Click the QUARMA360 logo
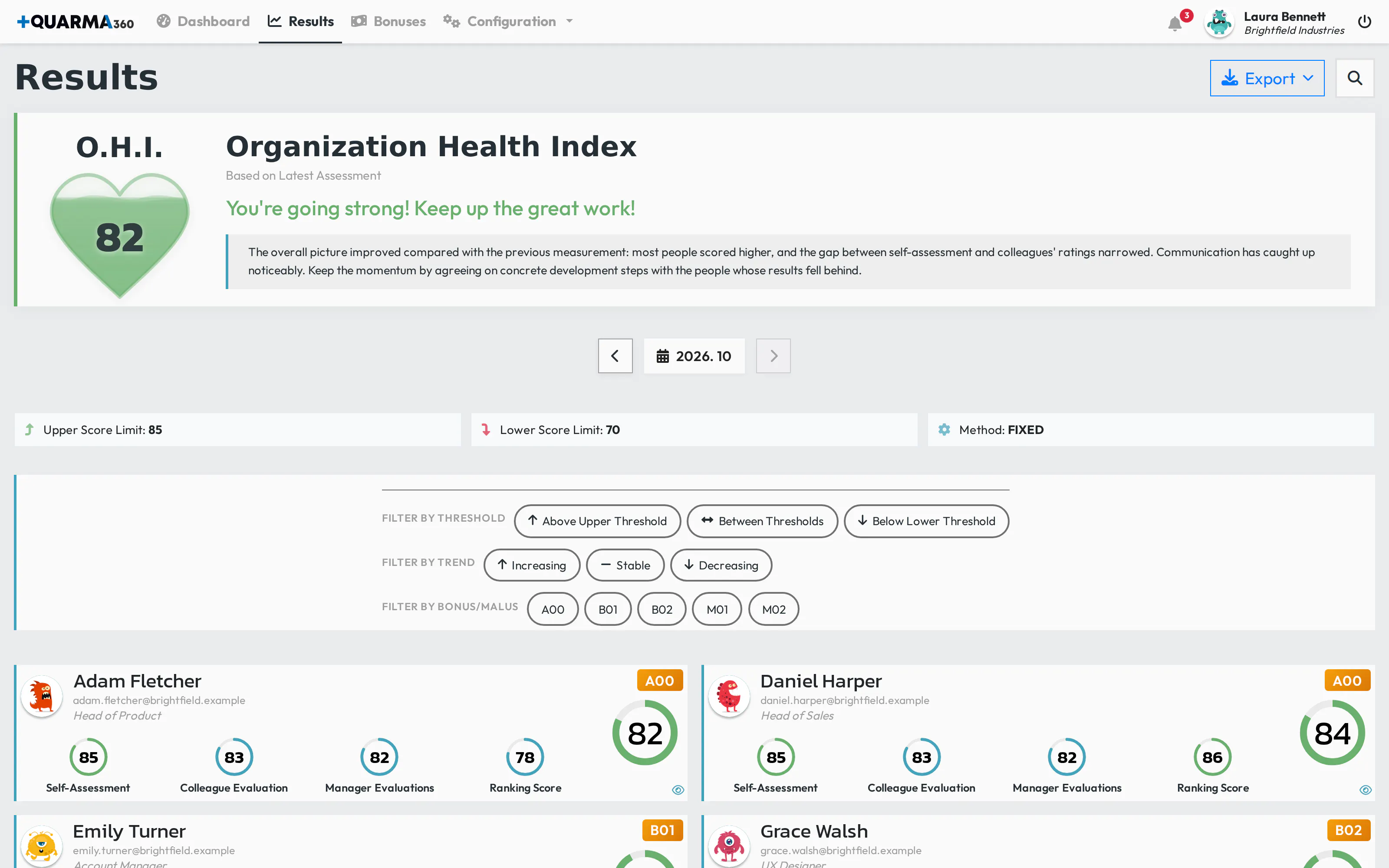 75,22
